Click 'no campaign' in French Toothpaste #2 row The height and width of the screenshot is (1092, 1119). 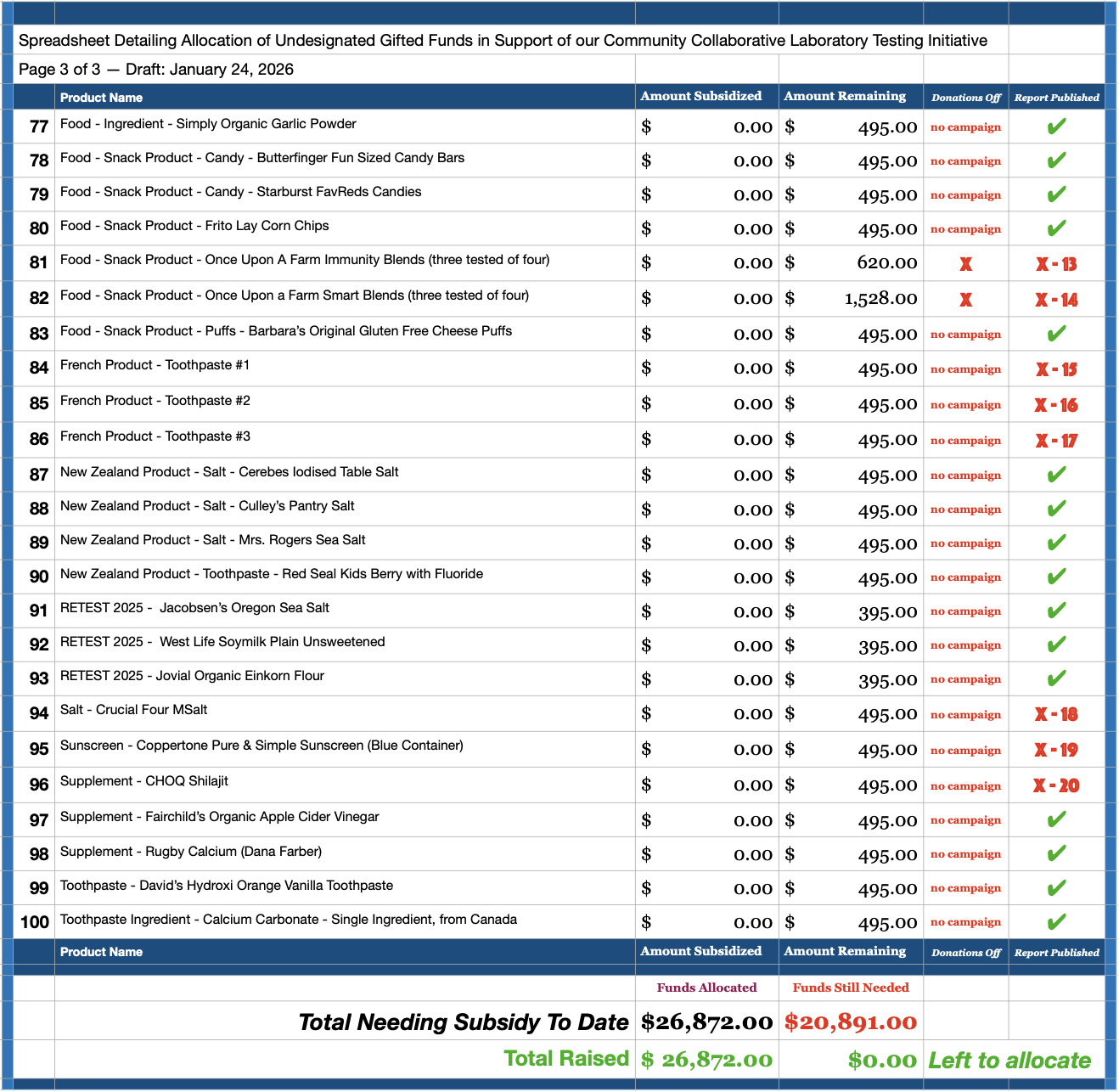point(965,405)
